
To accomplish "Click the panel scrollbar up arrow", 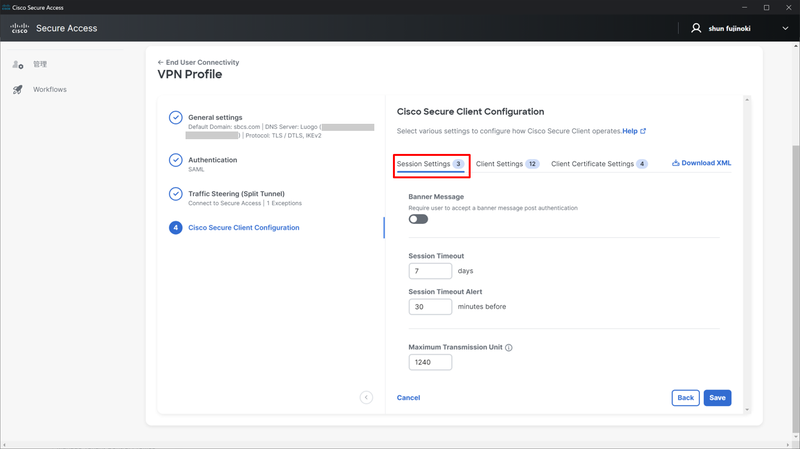I will point(747,100).
